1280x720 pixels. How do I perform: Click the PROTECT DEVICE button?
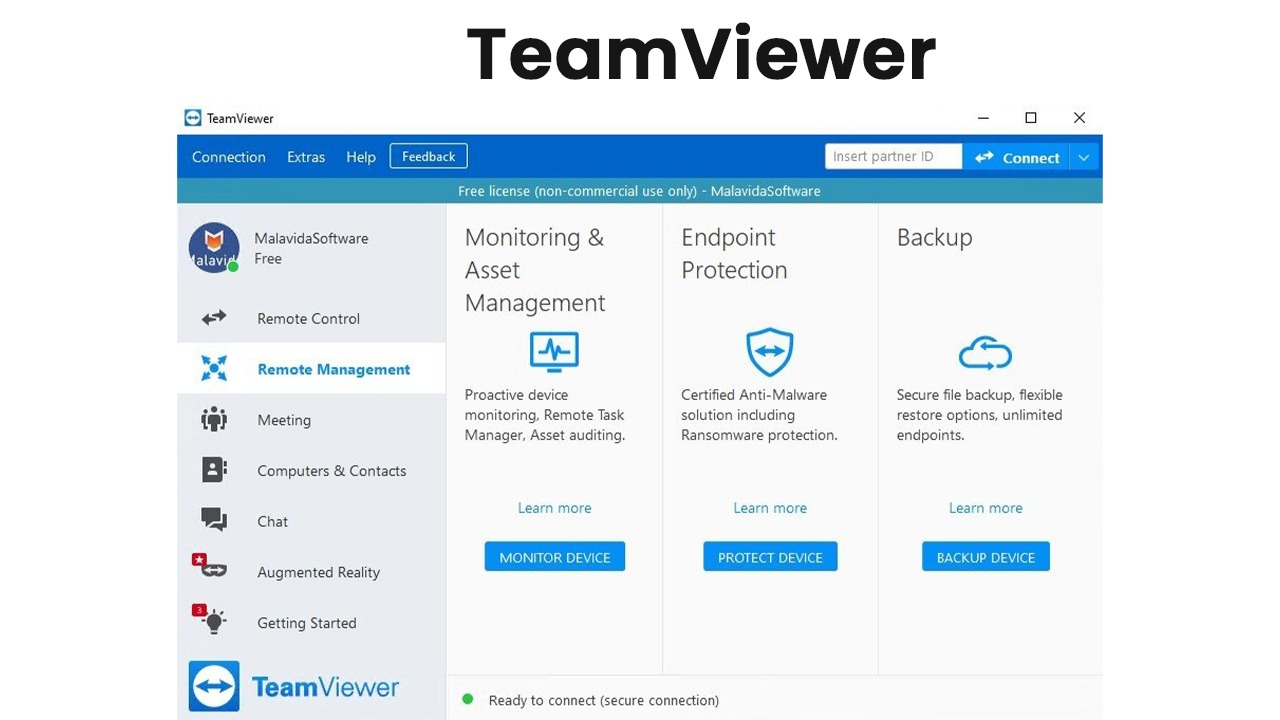pyautogui.click(x=770, y=556)
